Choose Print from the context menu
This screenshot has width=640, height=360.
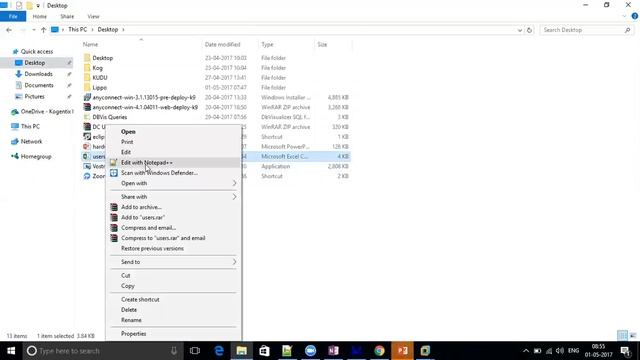[x=127, y=142]
